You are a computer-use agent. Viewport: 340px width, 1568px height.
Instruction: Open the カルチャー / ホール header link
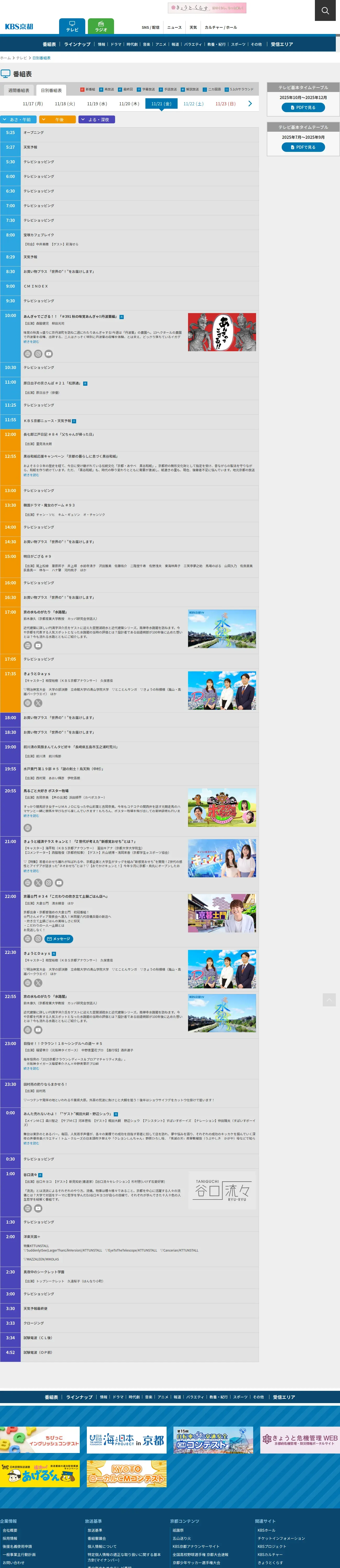pyautogui.click(x=220, y=27)
